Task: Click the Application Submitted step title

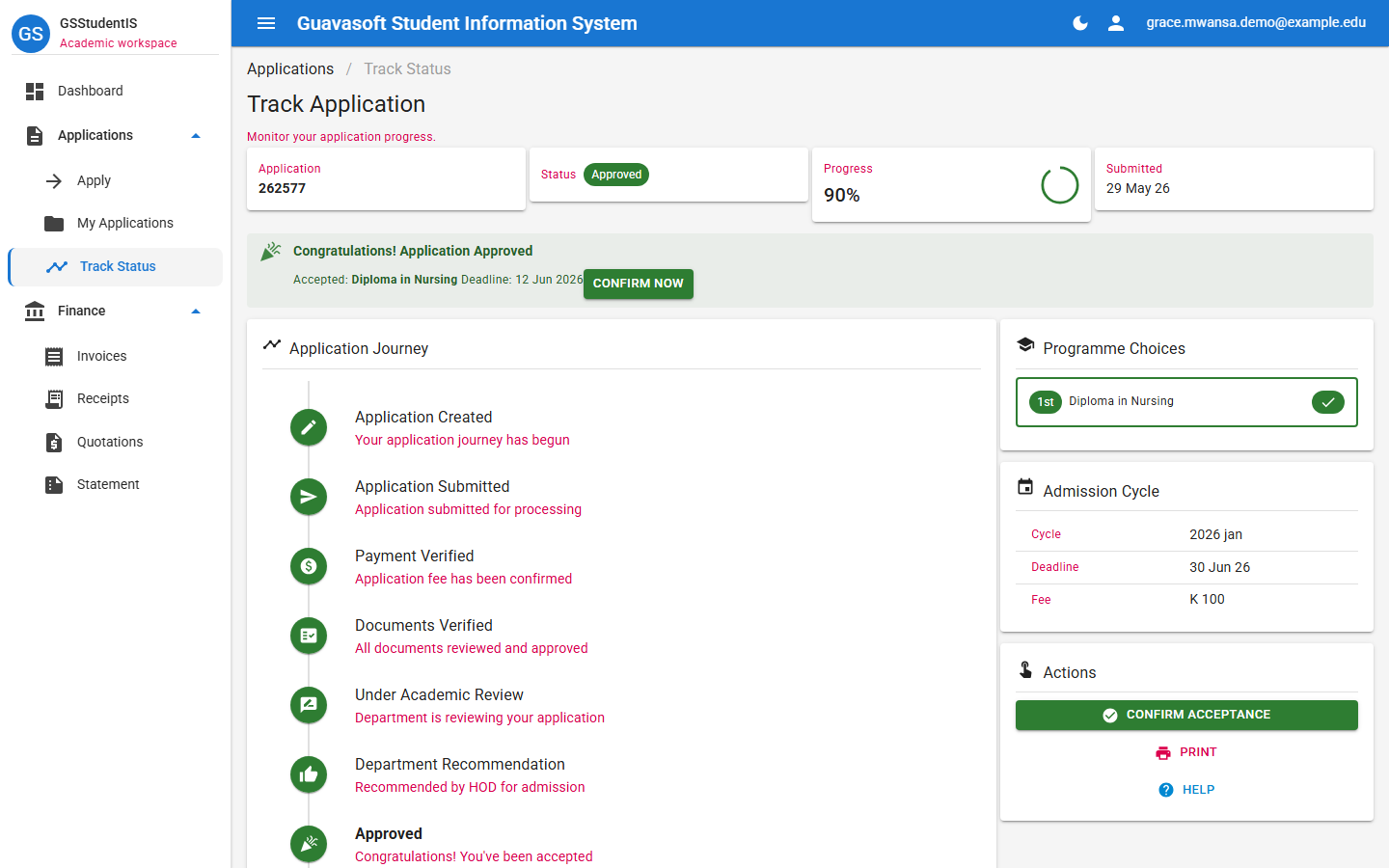Action: click(x=432, y=486)
